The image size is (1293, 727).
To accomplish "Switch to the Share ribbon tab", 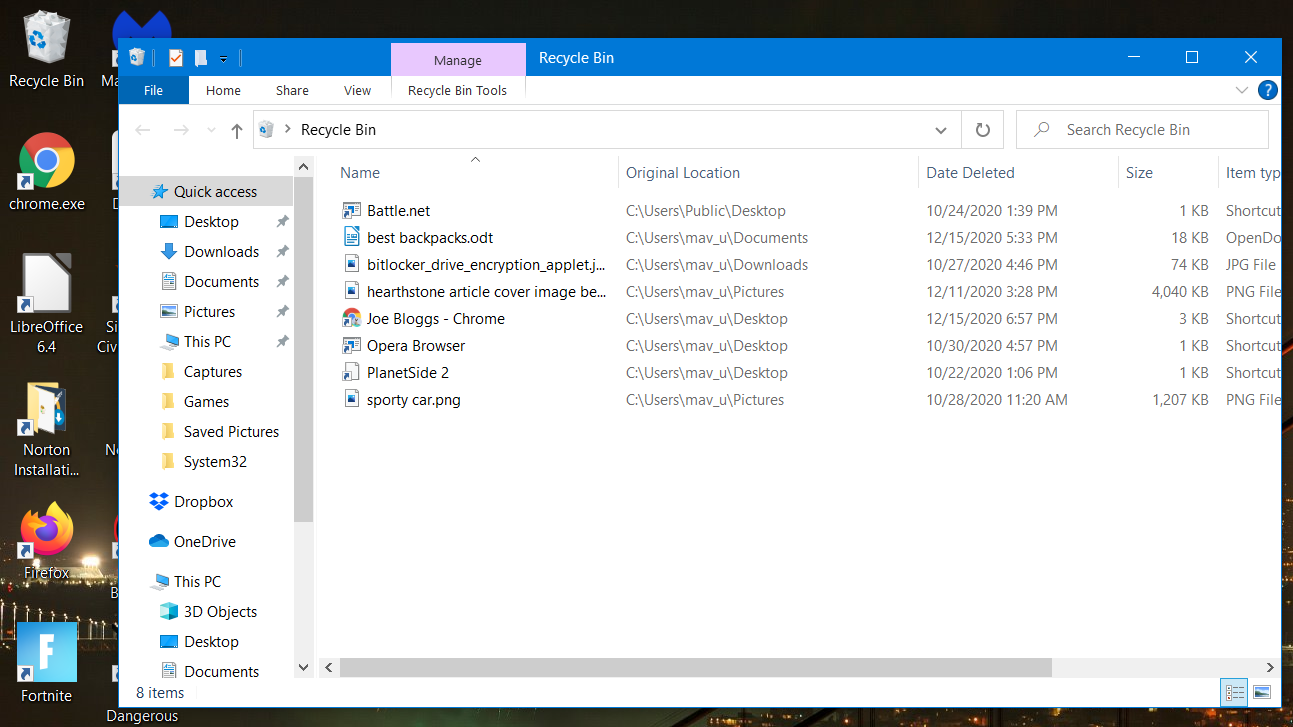I will pos(292,90).
